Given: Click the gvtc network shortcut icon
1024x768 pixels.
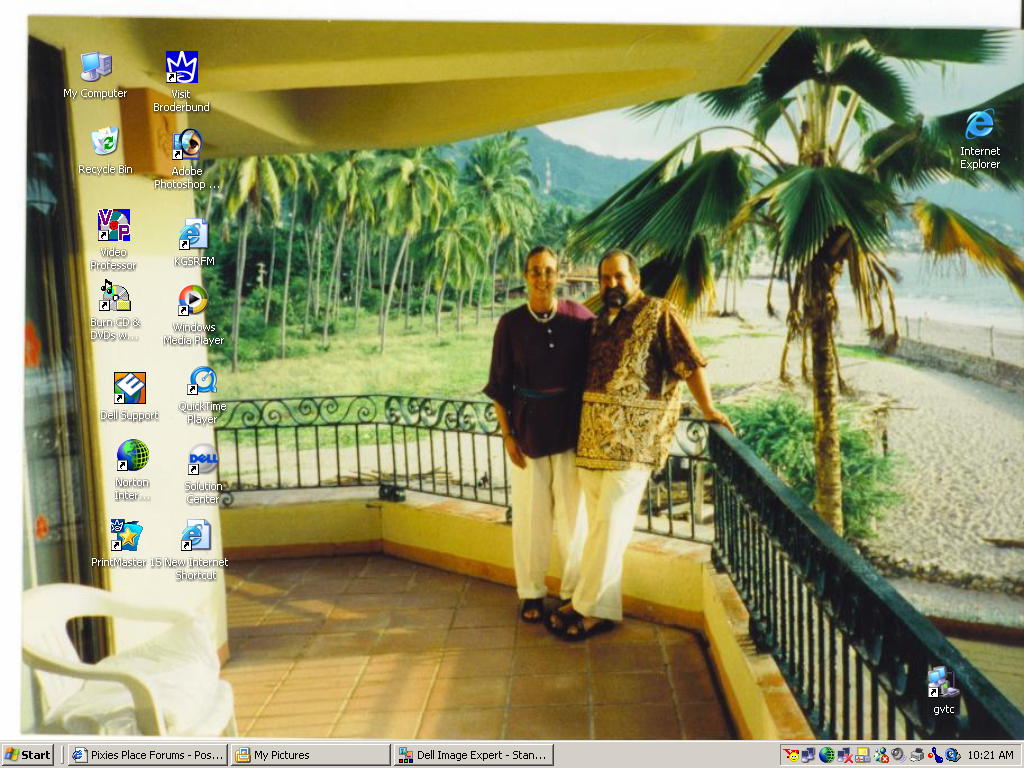Looking at the screenshot, I should tap(943, 683).
